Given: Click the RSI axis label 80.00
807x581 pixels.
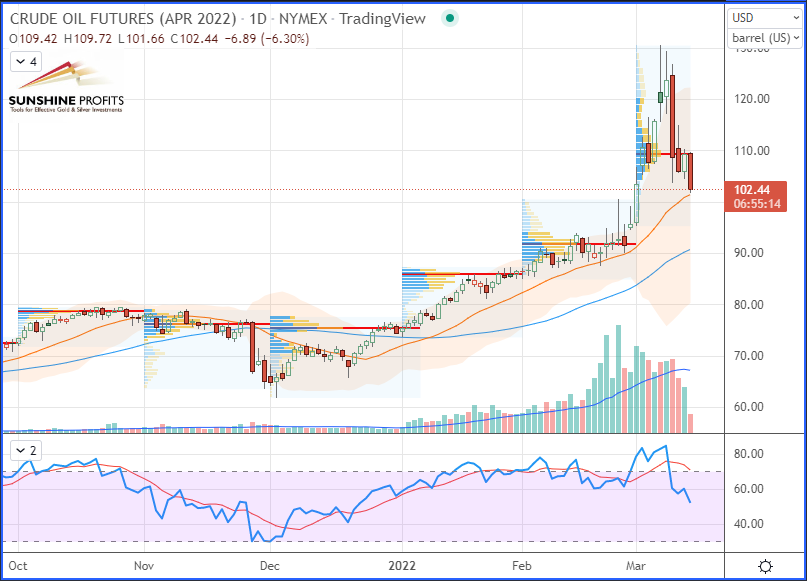Looking at the screenshot, I should pyautogui.click(x=749, y=454).
